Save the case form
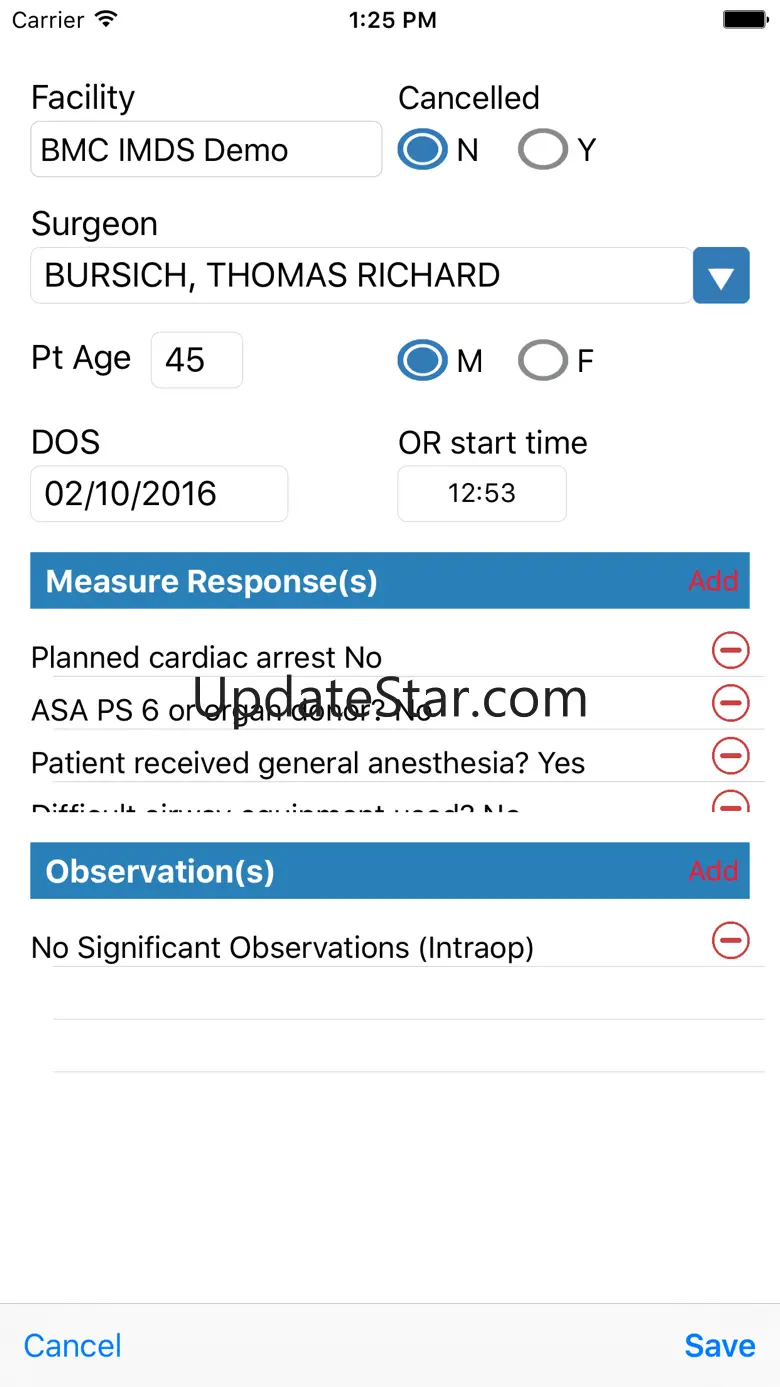Image resolution: width=780 pixels, height=1387 pixels. 719,1345
